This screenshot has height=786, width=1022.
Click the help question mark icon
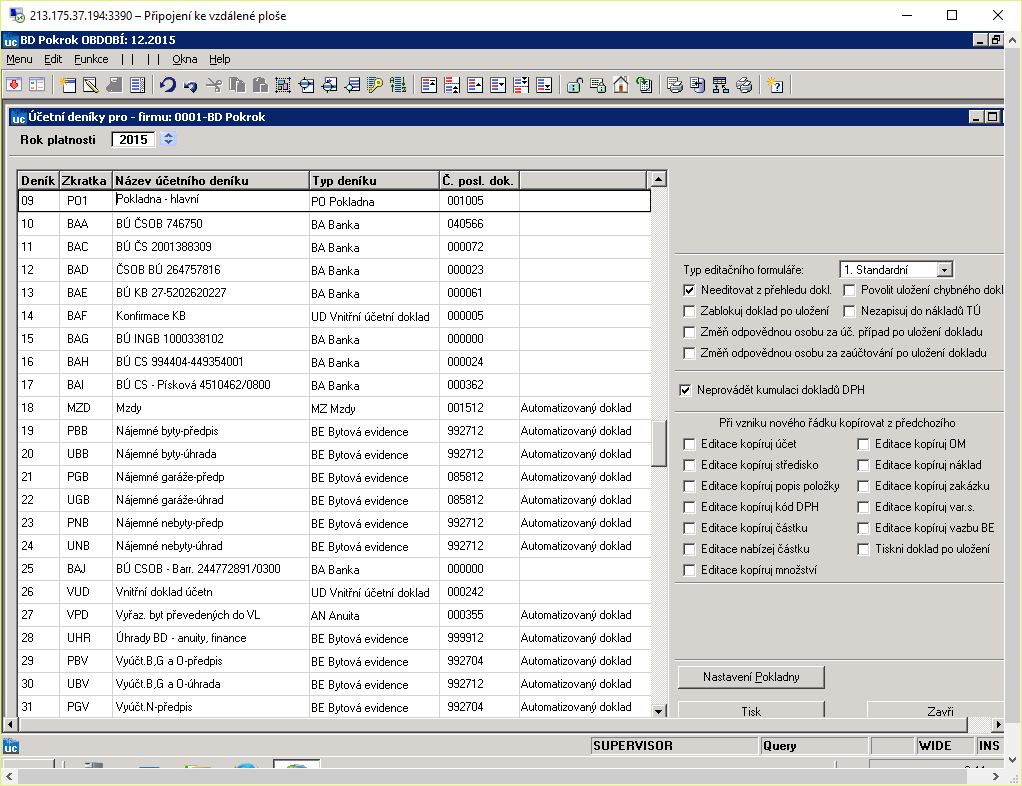774,85
